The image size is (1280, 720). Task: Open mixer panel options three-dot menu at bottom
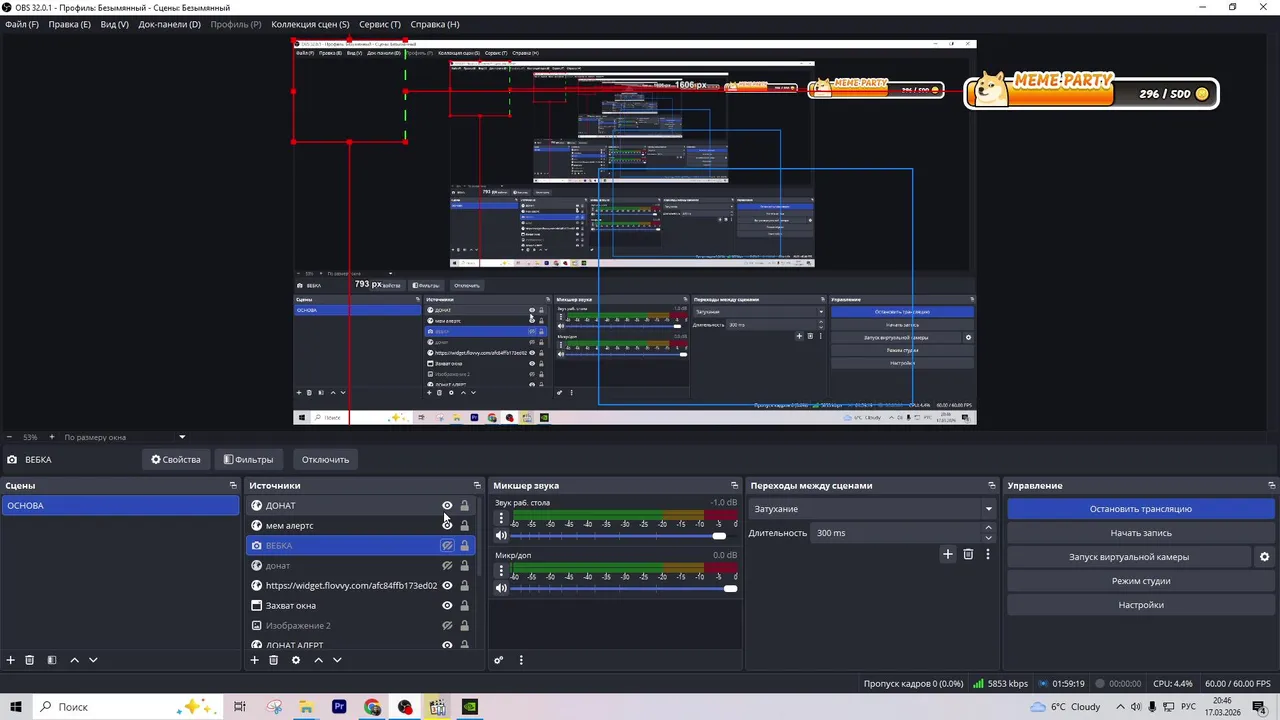pyautogui.click(x=521, y=660)
